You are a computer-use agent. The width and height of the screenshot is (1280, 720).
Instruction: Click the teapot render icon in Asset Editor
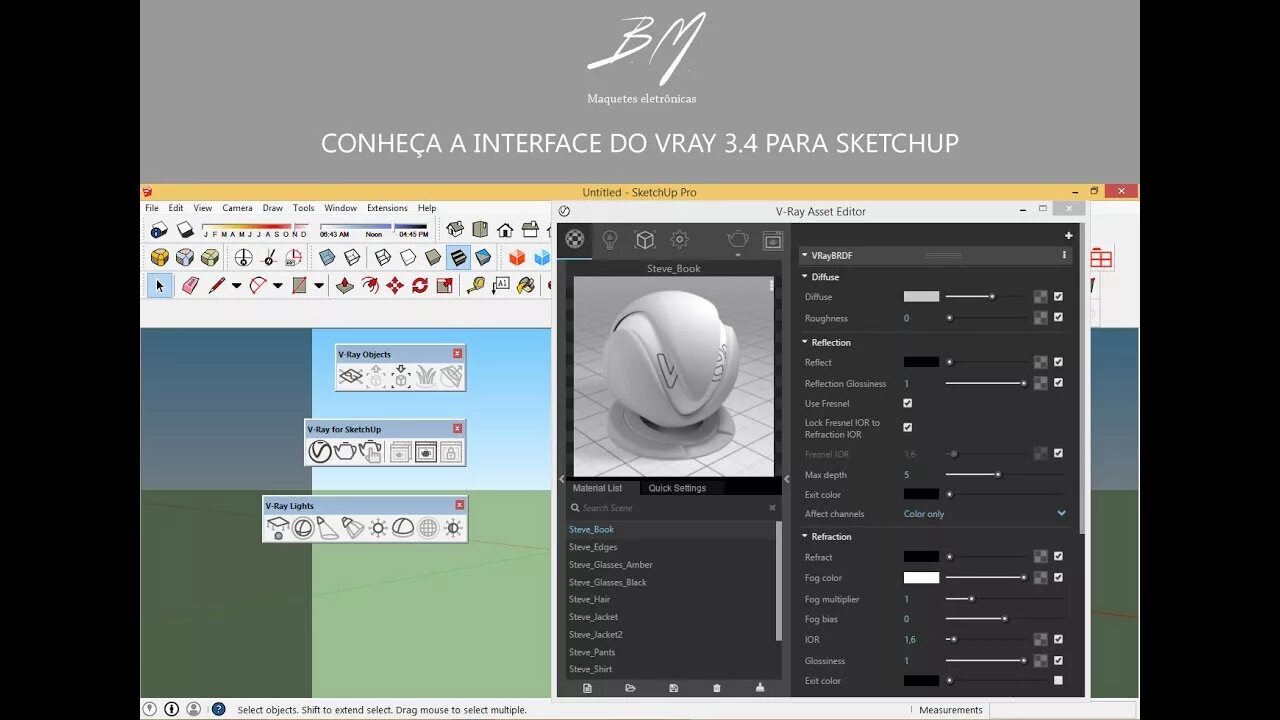(x=737, y=238)
